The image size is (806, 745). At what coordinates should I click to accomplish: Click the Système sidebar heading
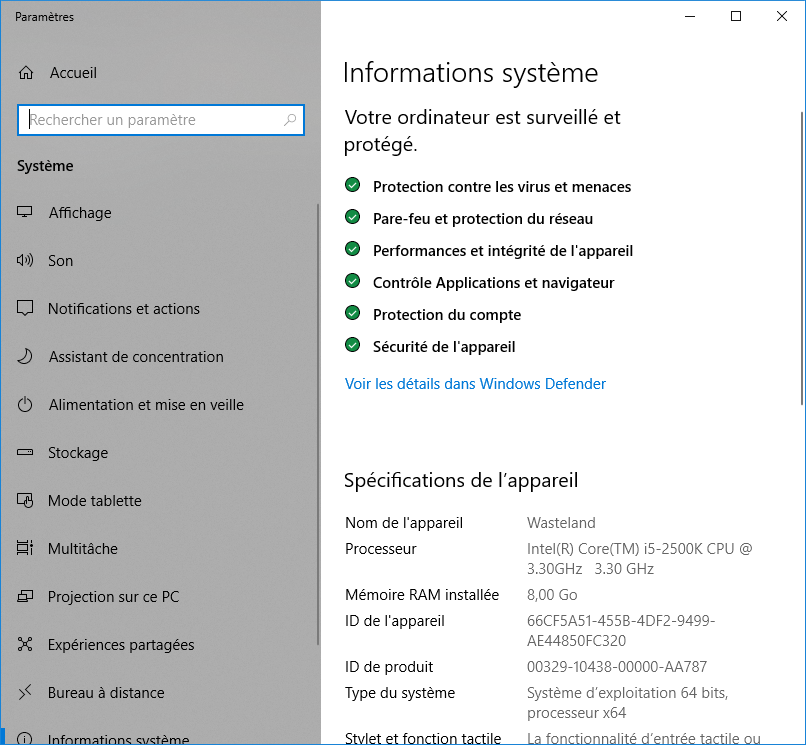click(45, 166)
